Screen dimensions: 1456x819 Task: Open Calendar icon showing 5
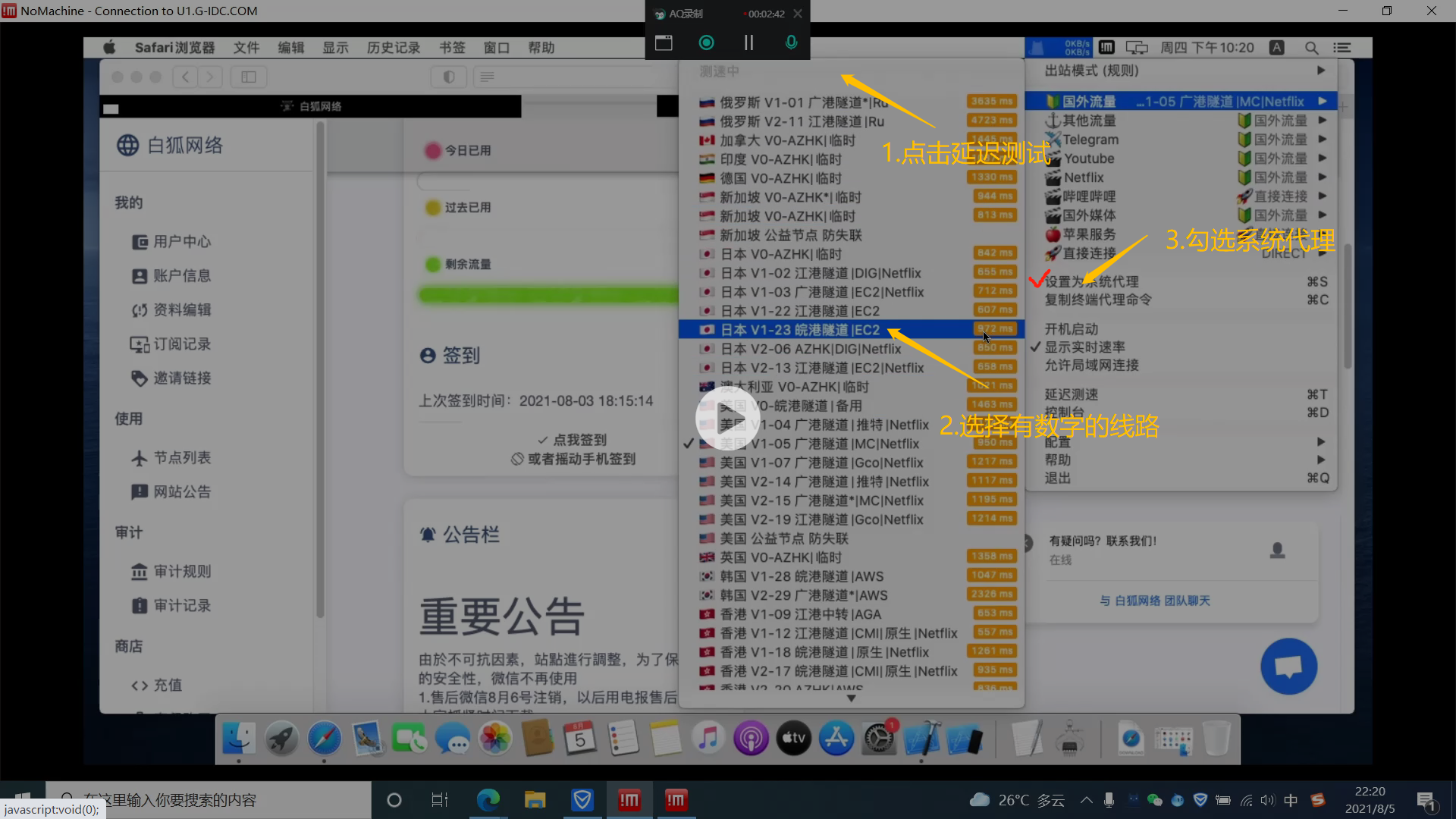(x=580, y=738)
